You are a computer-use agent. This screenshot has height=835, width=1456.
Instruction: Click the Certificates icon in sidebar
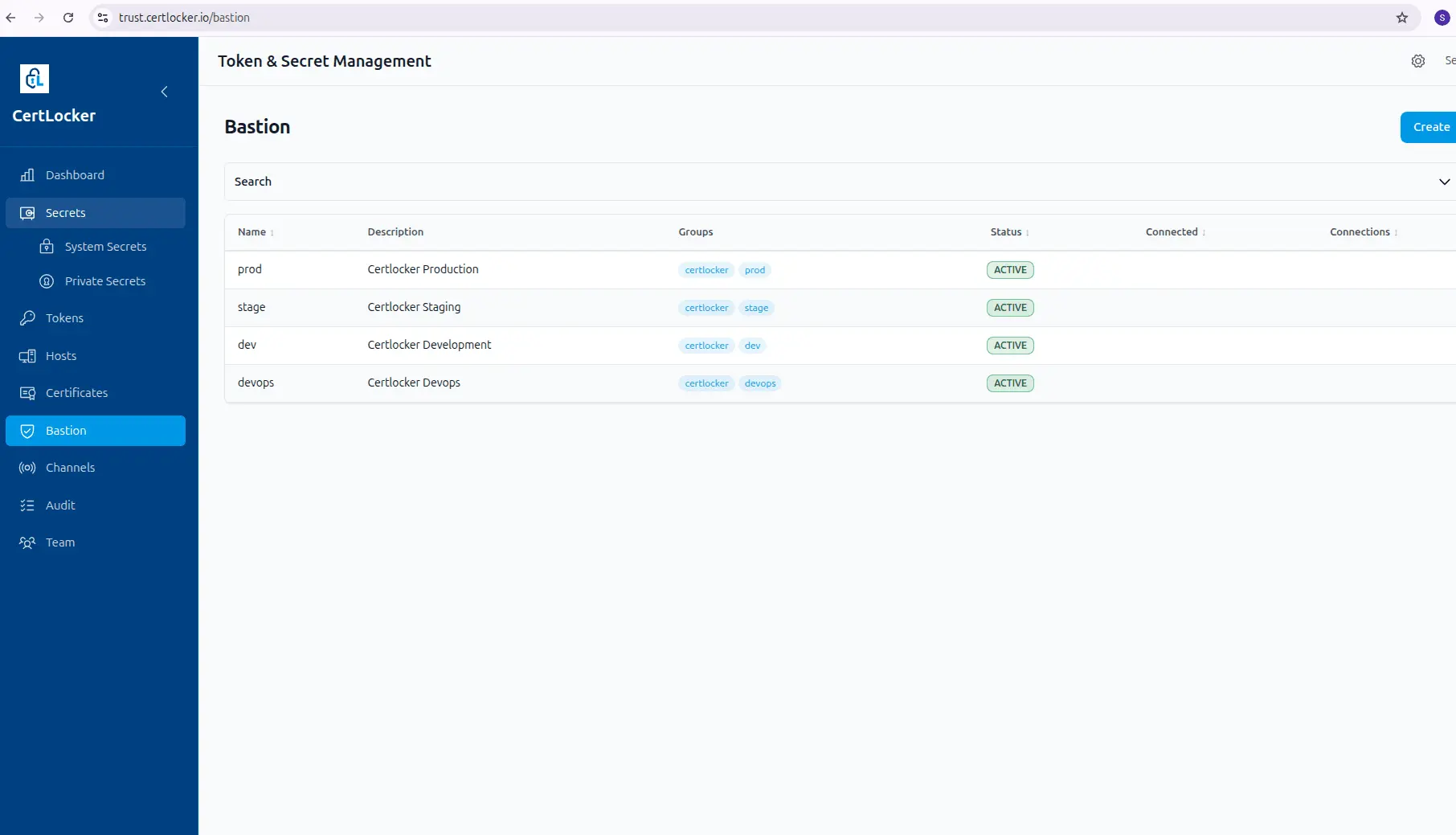[x=27, y=393]
